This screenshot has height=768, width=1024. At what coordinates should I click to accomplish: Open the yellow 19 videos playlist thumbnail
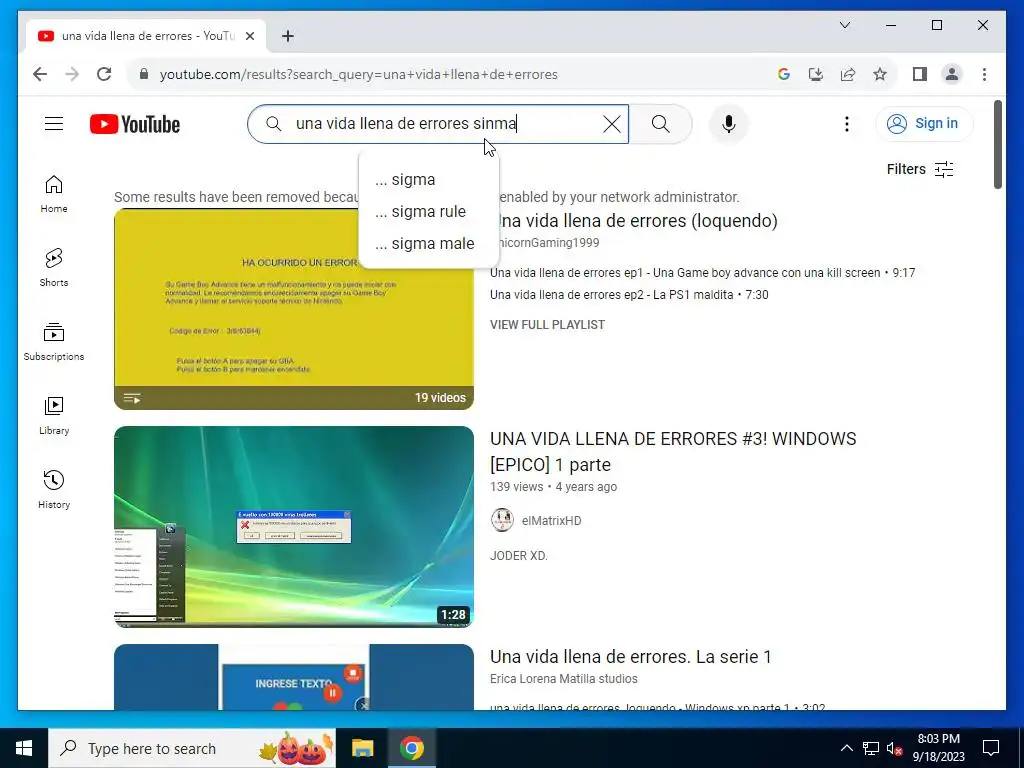[294, 309]
